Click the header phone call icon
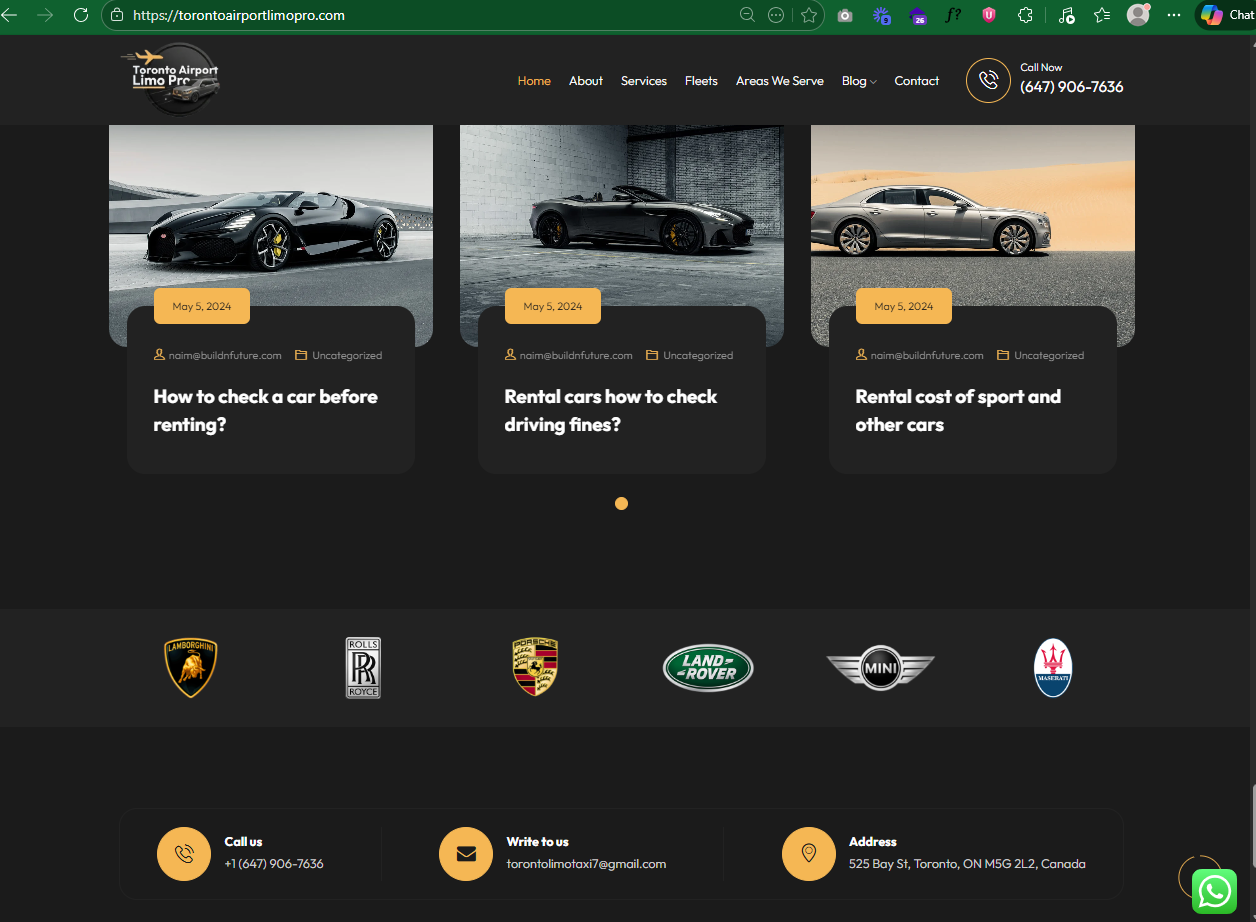 988,80
